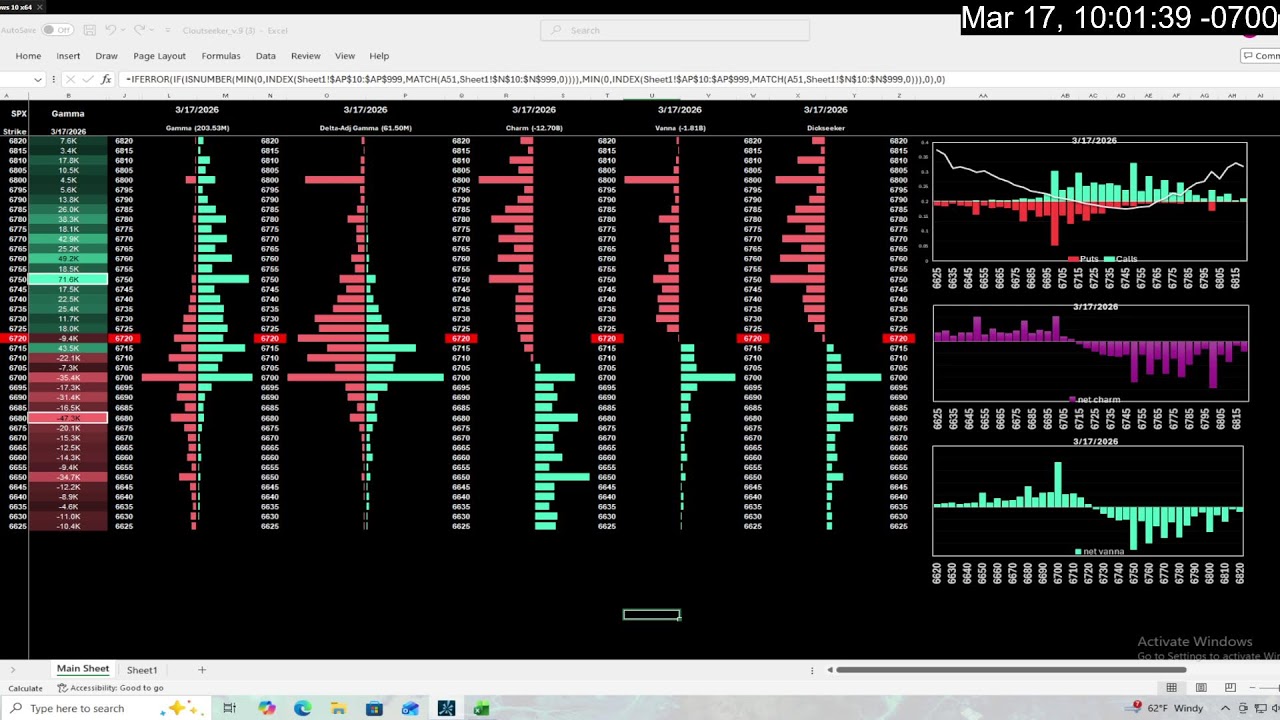Open the Review ribbon tab
Screen dimensions: 1280x720
(306, 56)
